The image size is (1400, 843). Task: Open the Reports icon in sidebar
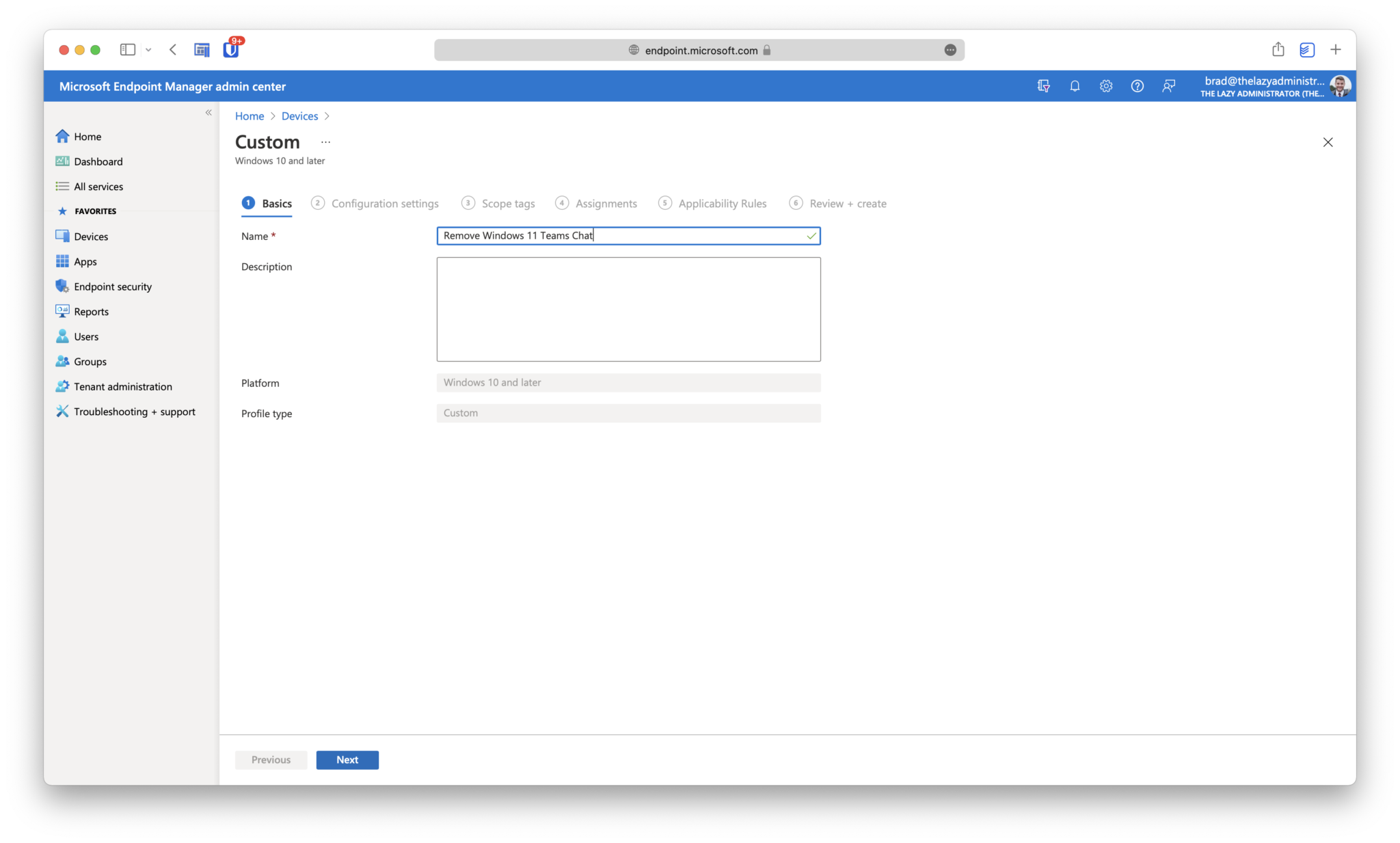click(62, 311)
